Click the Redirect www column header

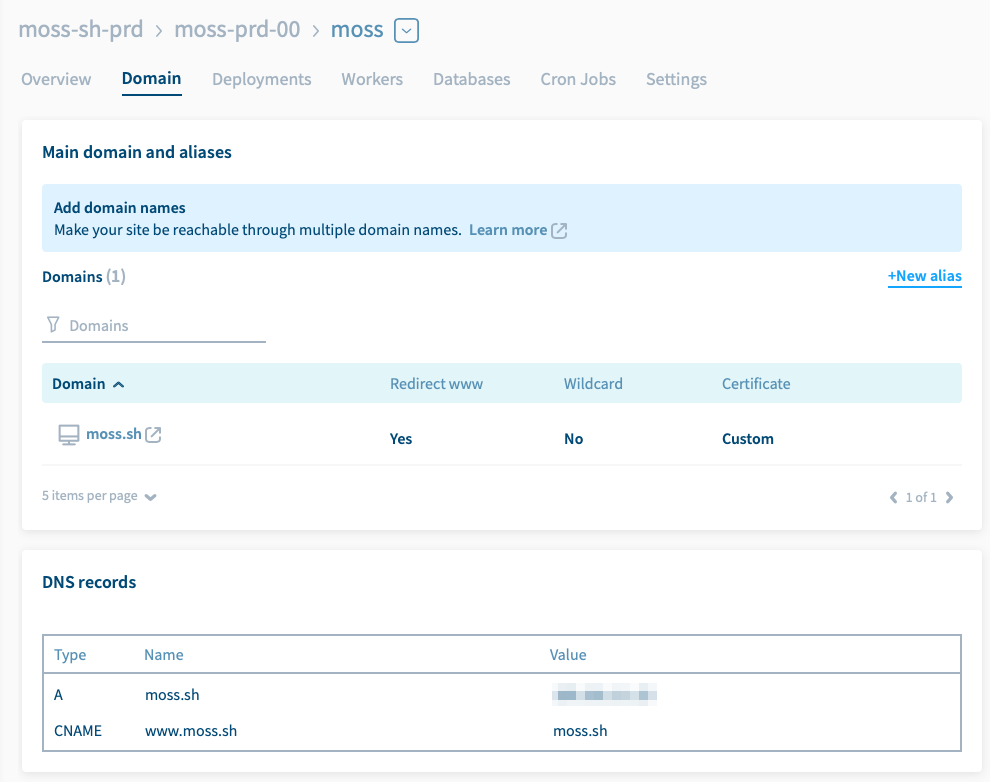(x=436, y=384)
